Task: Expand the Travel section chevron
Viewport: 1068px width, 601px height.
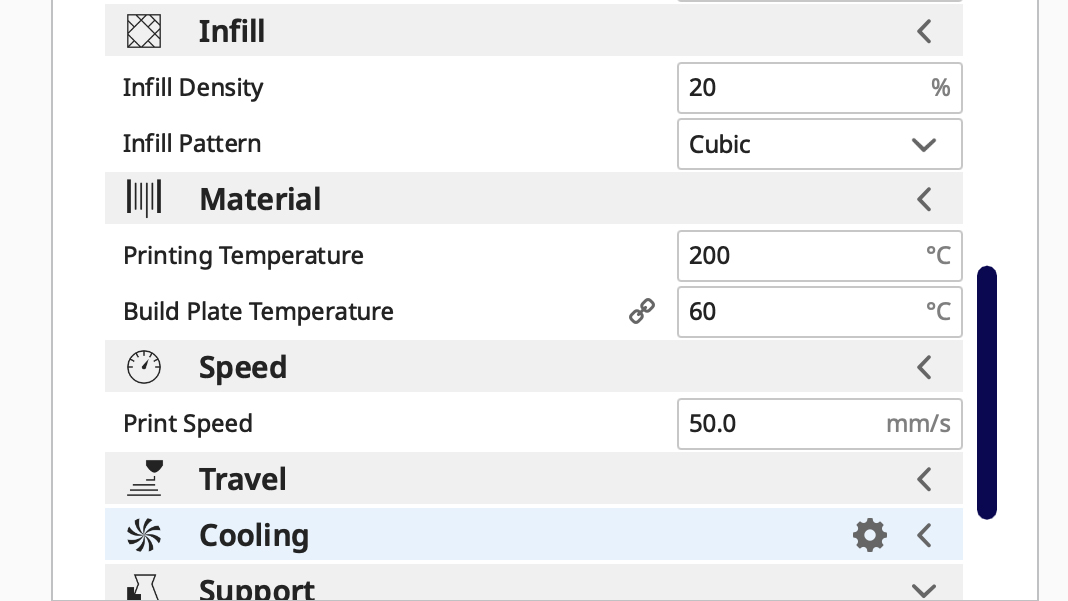Action: 924,479
